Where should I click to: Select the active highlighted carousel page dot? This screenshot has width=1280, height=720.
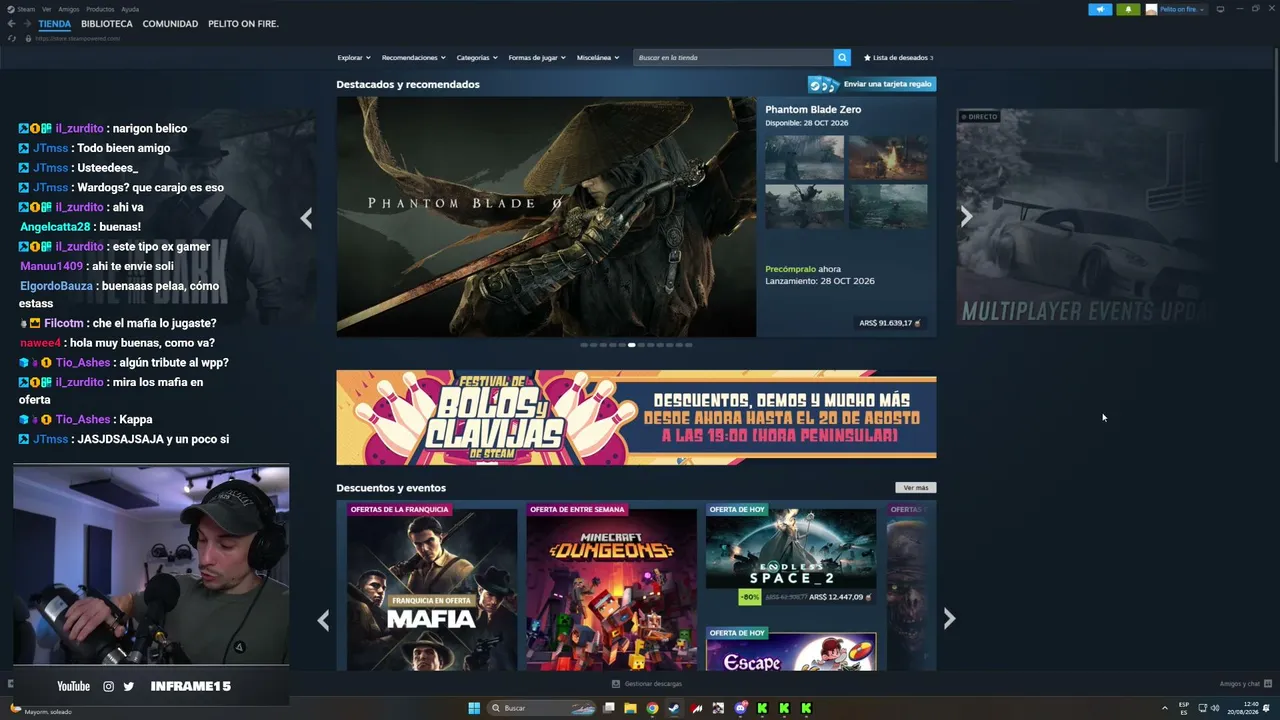click(631, 345)
